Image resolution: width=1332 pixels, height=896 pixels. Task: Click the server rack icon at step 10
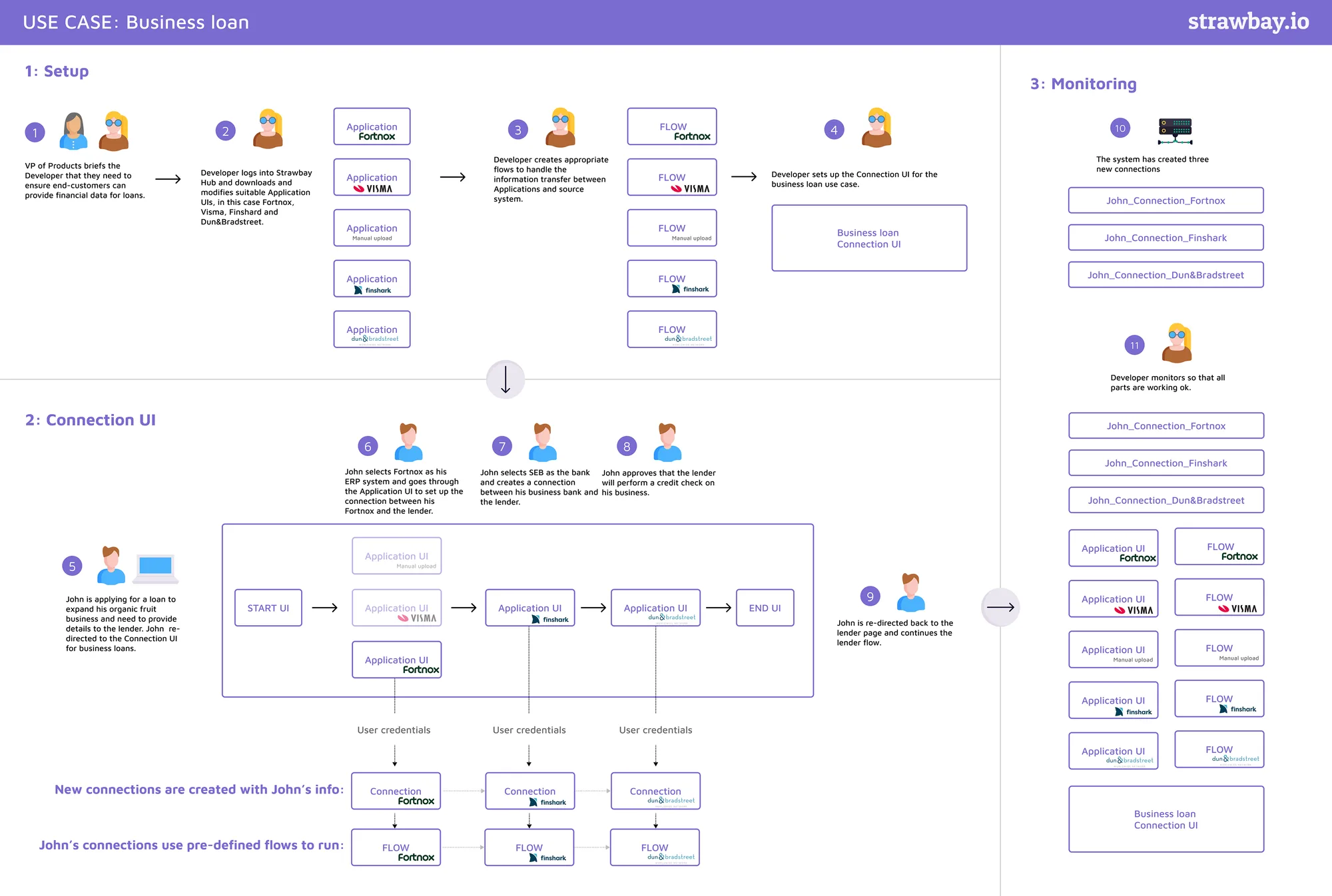(x=1175, y=131)
